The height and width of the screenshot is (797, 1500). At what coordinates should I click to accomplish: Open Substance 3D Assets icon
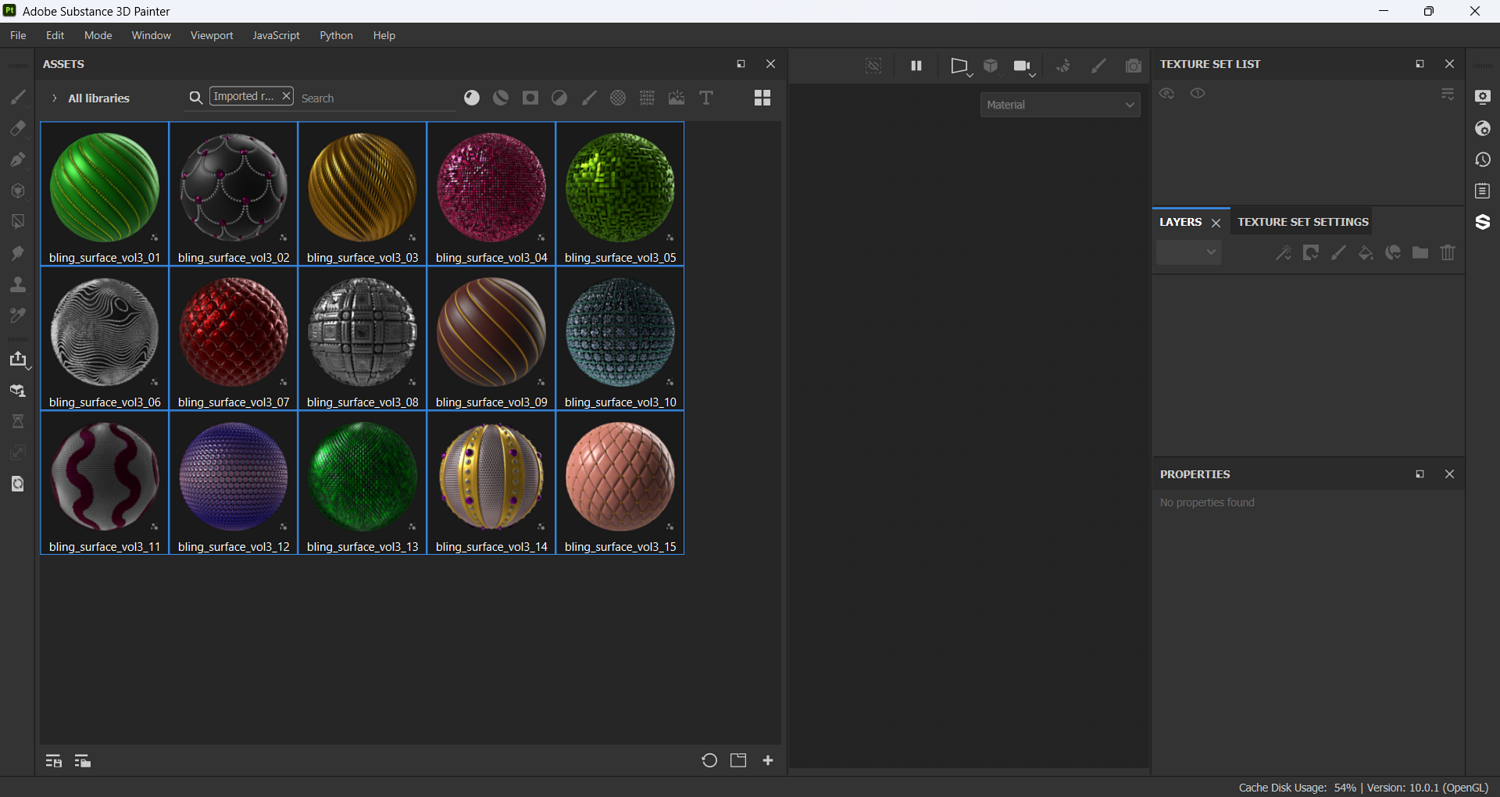(1483, 221)
